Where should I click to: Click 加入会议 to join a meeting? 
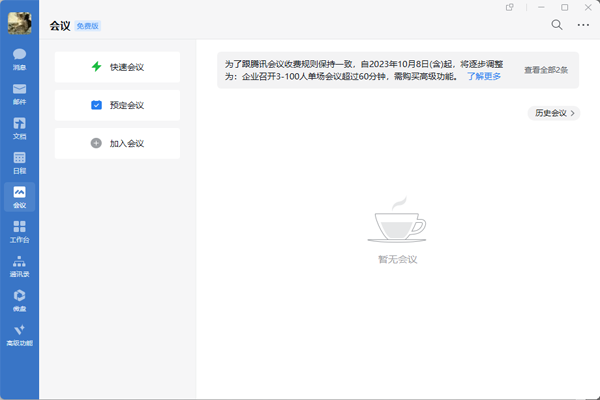pos(117,143)
